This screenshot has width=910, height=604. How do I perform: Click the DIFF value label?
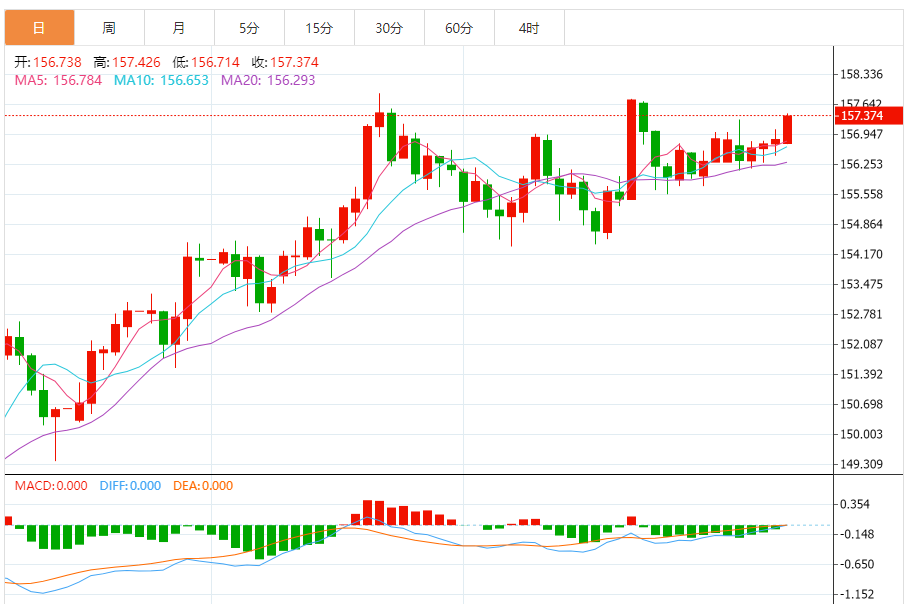pyautogui.click(x=130, y=486)
